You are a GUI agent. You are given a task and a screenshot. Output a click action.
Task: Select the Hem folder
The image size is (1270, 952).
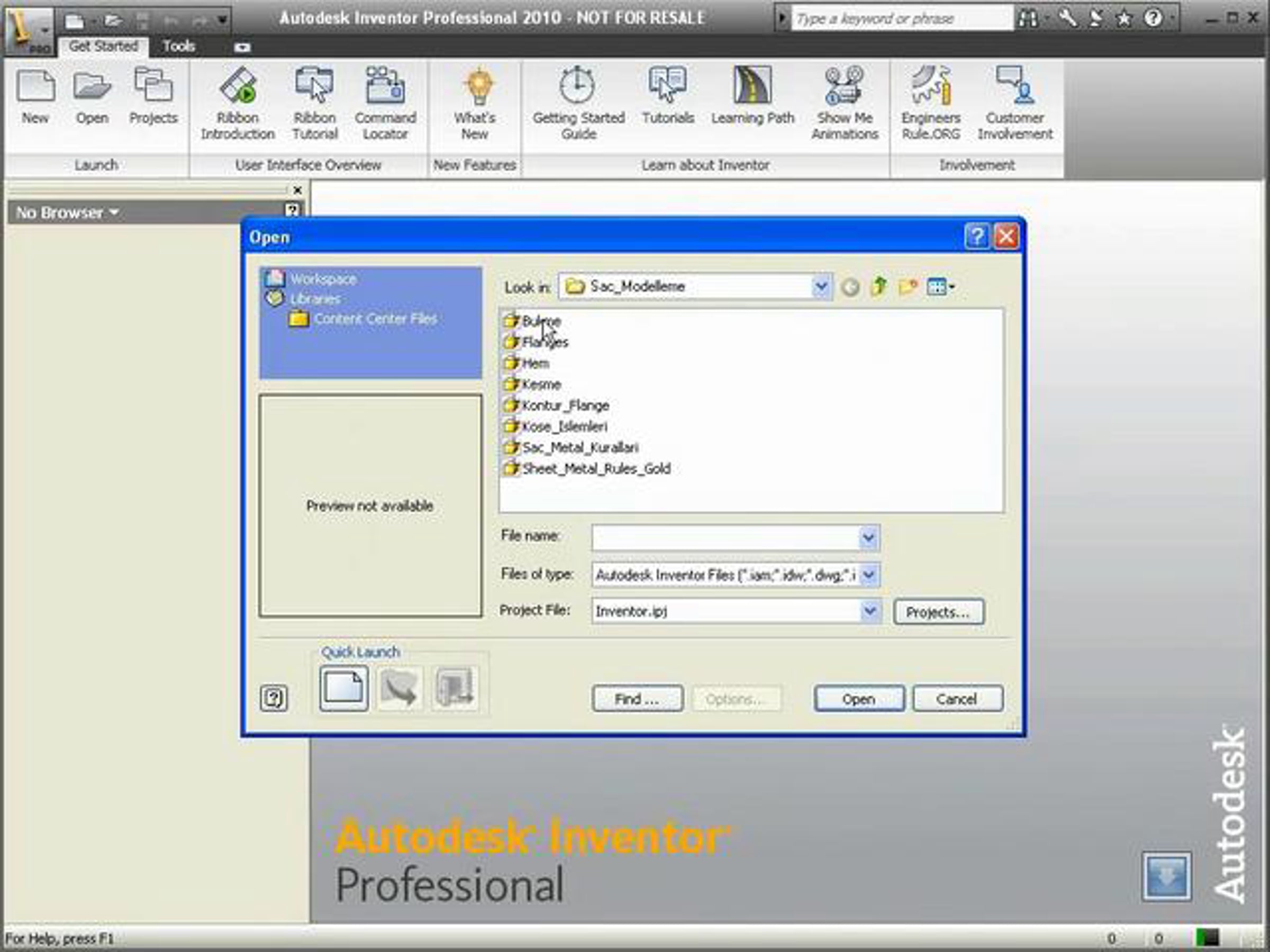tap(526, 363)
